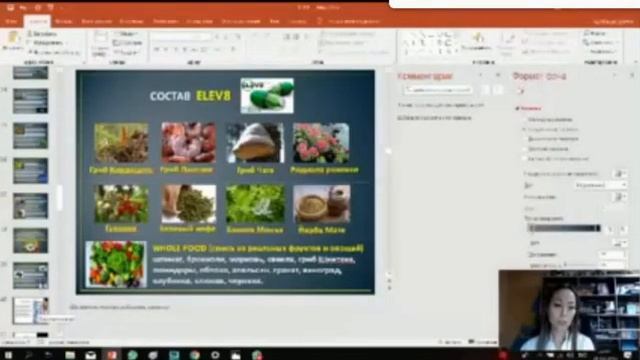Open the Section dropdown in Slides group
The width and height of the screenshot is (640, 360).
[126, 52]
